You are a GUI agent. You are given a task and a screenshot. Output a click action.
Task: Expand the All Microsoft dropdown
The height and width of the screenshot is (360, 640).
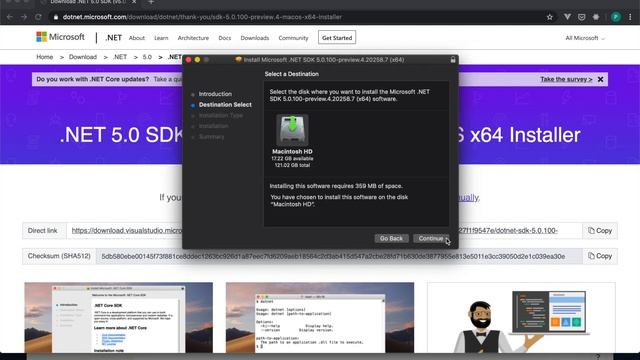584,38
